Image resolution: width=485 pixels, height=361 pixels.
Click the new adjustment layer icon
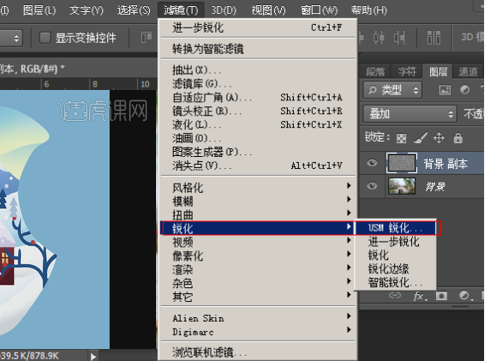(x=465, y=296)
